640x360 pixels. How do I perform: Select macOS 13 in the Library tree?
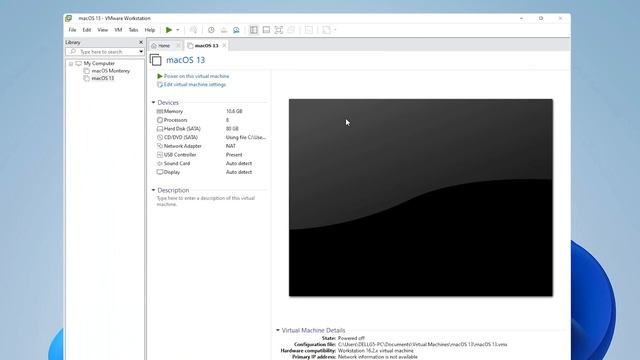tap(102, 78)
